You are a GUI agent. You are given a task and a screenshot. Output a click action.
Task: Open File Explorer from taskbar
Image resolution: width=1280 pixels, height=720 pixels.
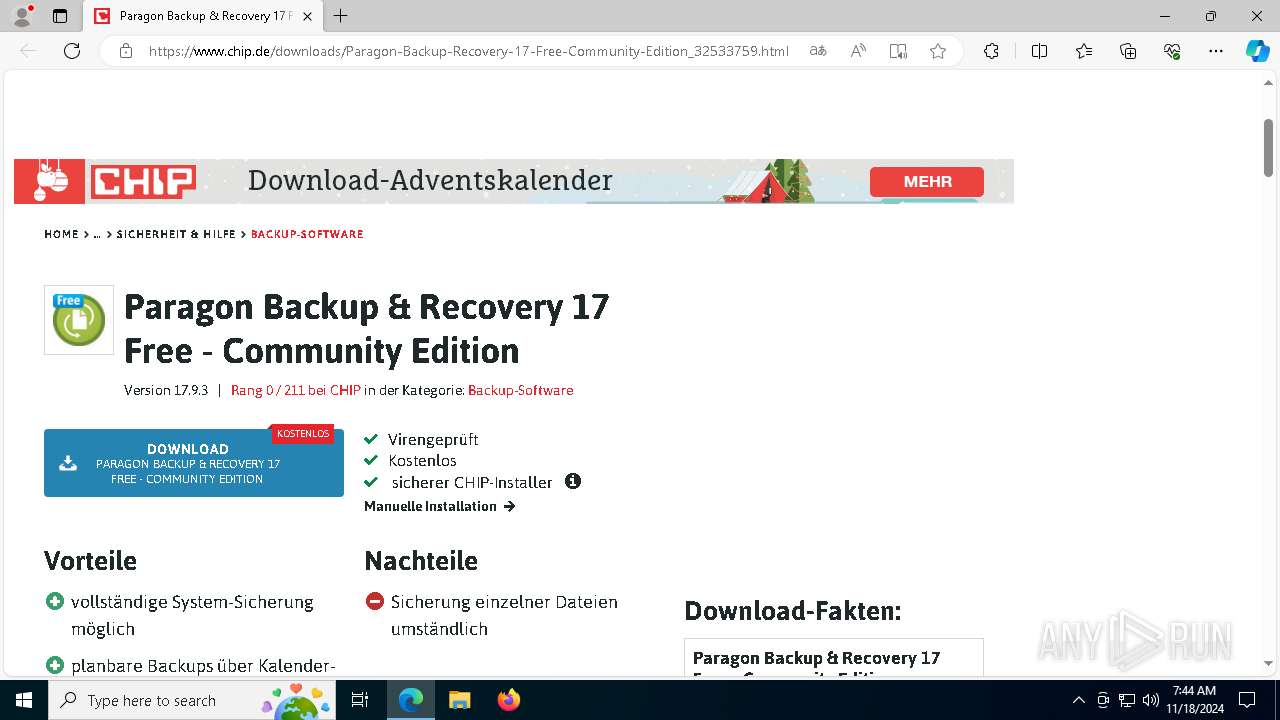(459, 700)
